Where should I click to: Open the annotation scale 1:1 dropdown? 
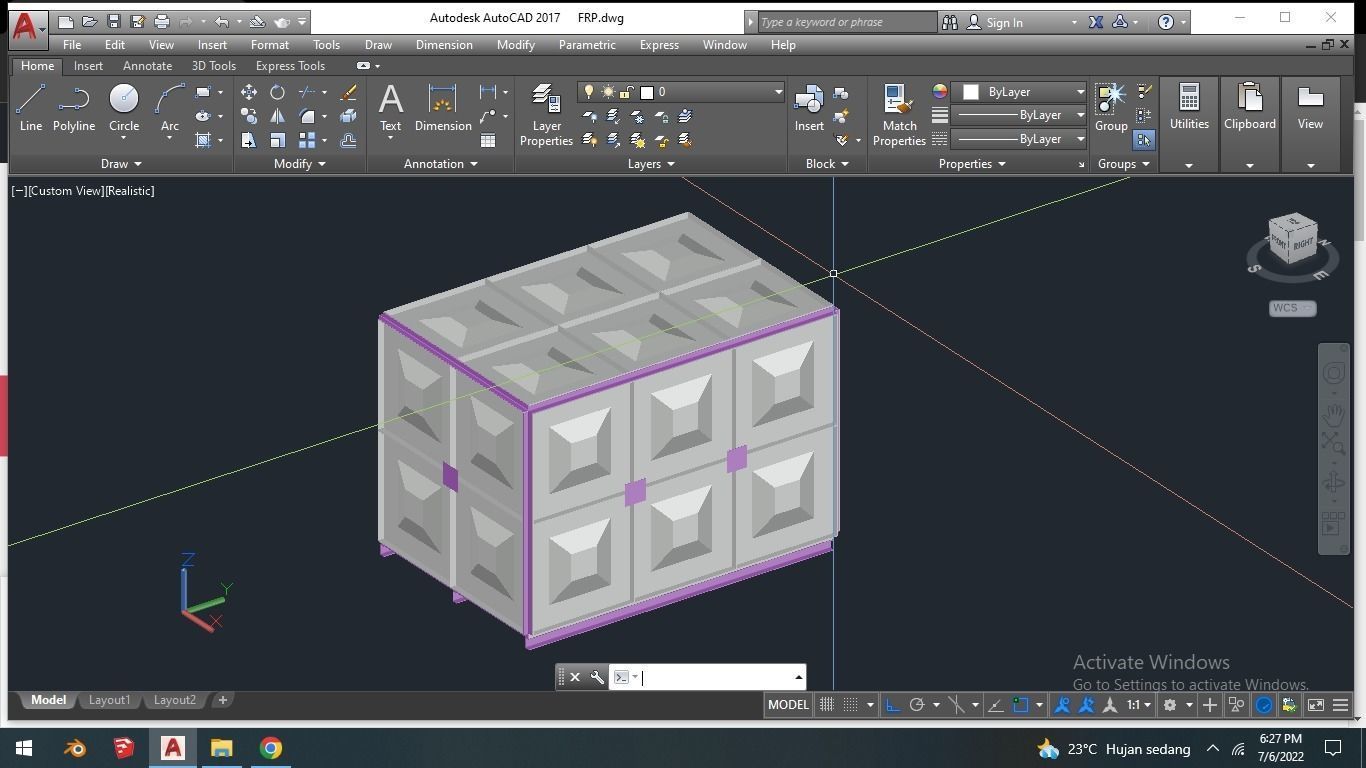1138,705
